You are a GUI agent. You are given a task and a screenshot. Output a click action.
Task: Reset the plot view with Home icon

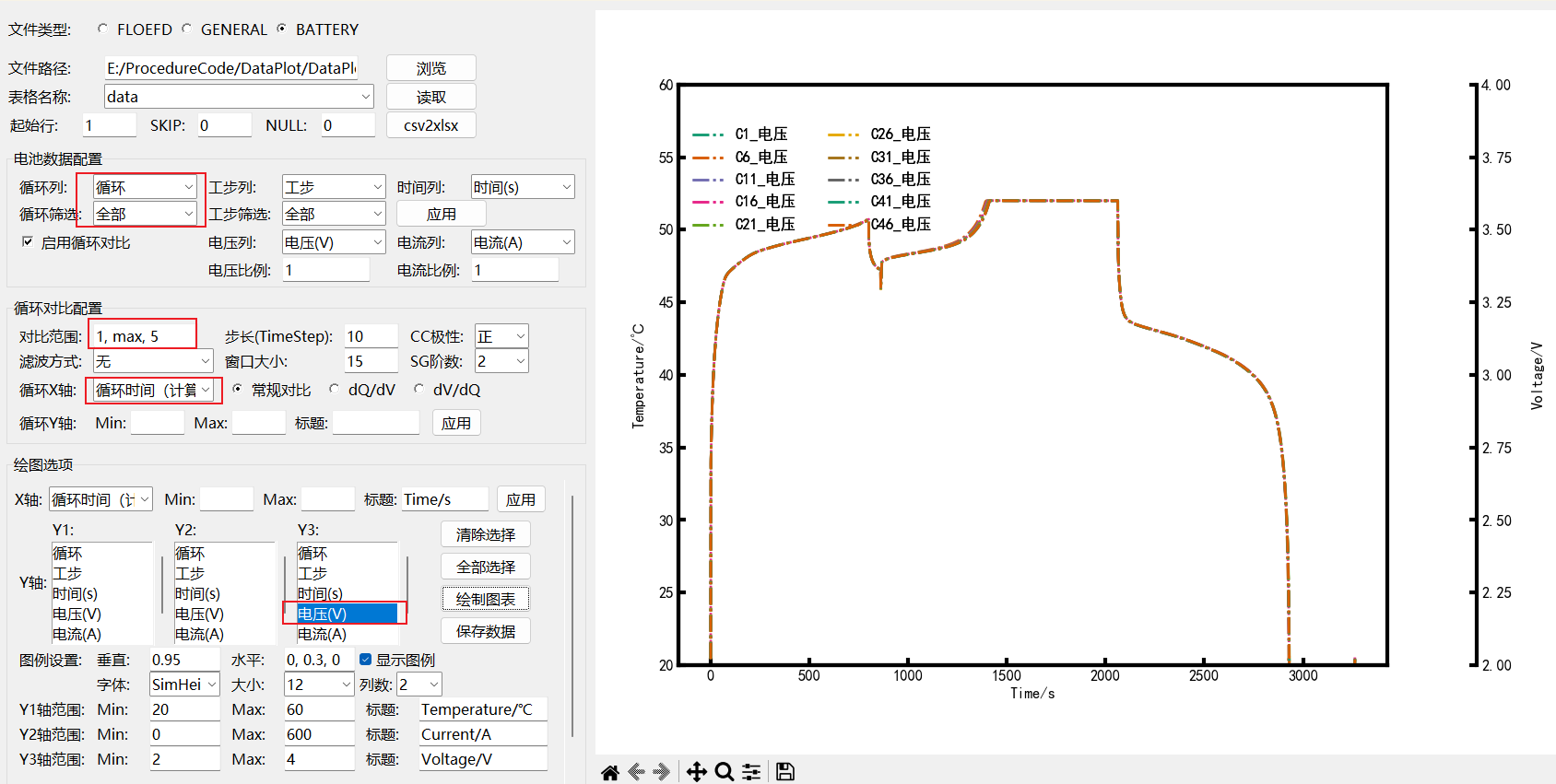(x=610, y=772)
